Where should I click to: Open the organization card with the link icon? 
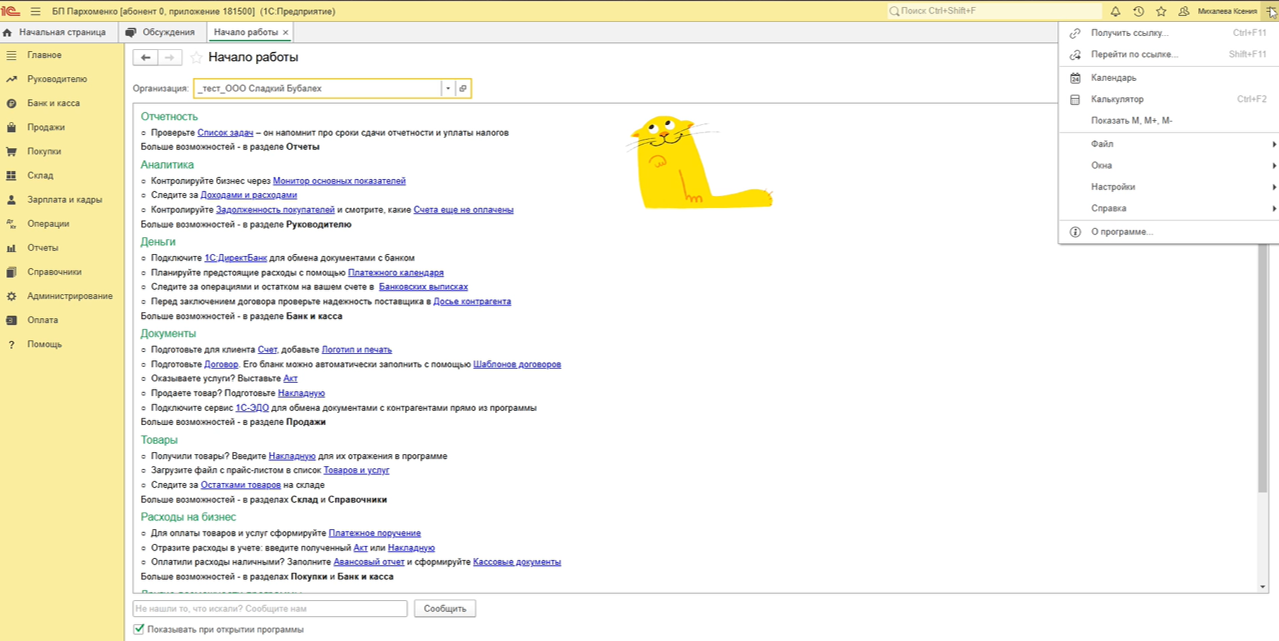tap(462, 88)
